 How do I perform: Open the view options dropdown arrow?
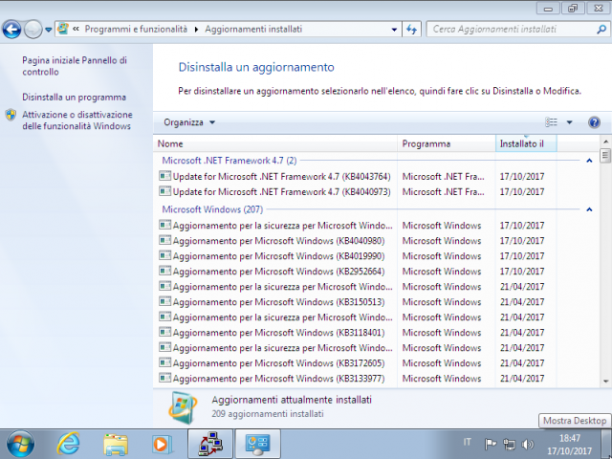click(569, 123)
